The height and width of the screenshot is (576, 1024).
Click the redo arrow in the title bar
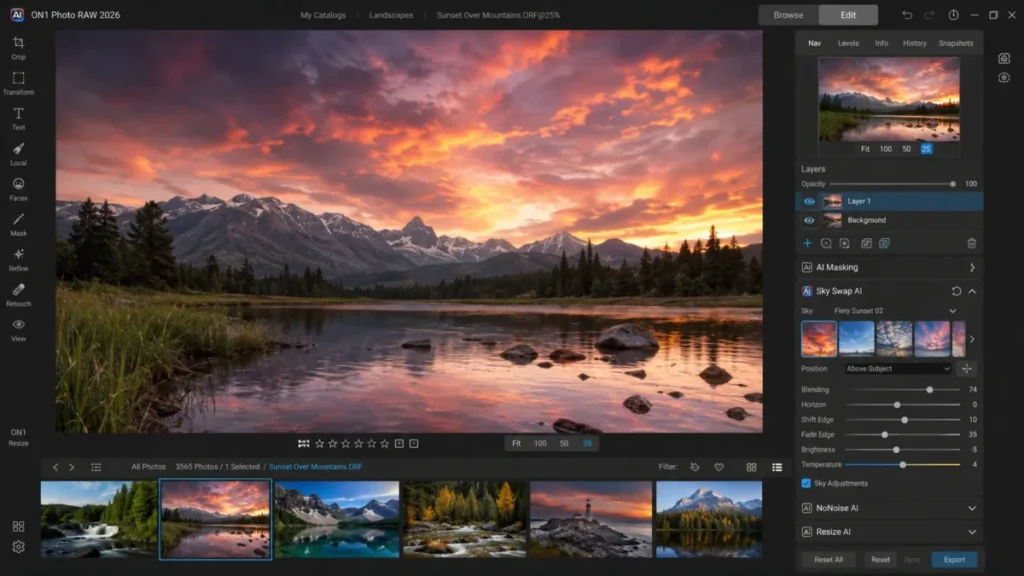(929, 15)
